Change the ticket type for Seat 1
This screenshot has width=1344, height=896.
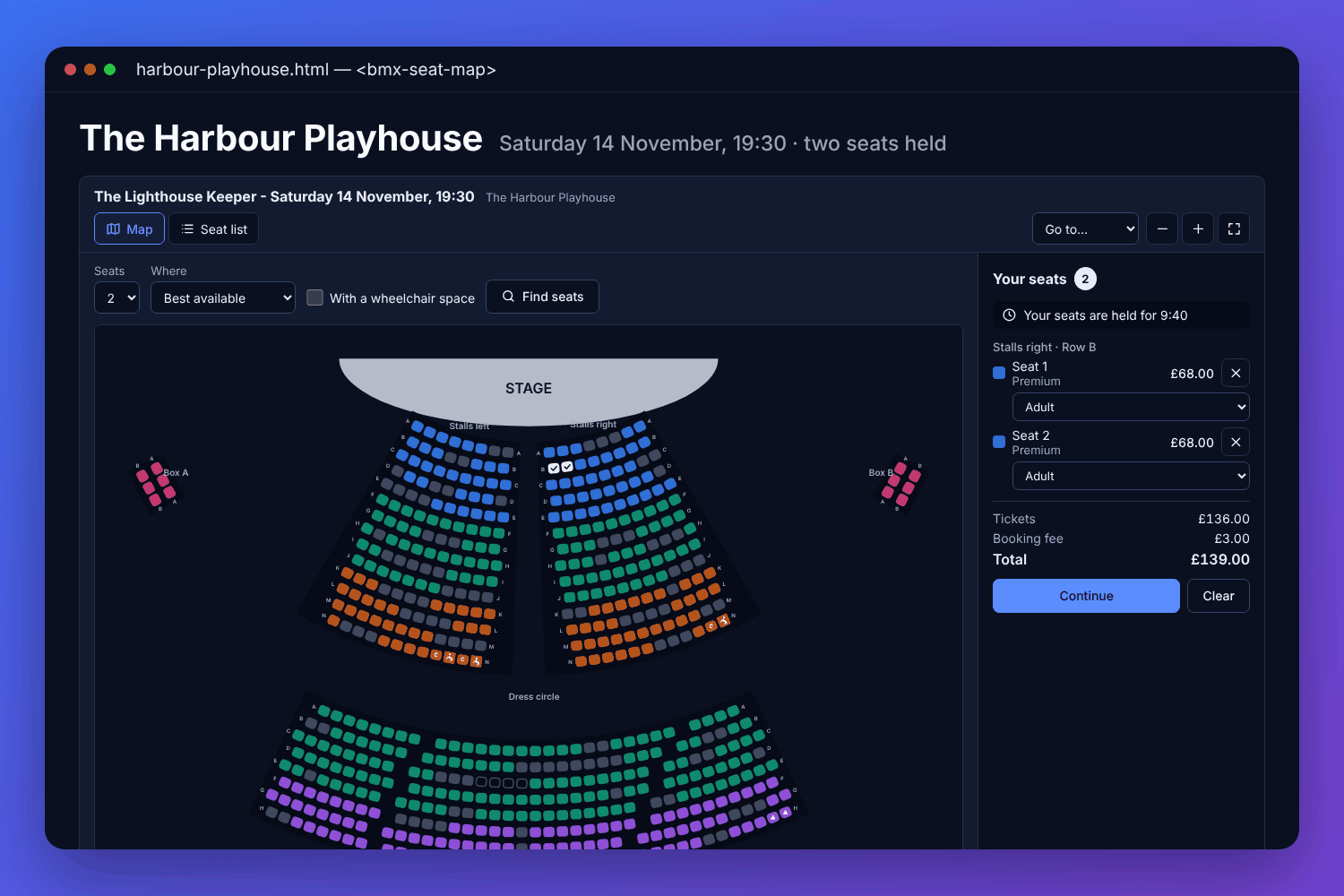1131,407
